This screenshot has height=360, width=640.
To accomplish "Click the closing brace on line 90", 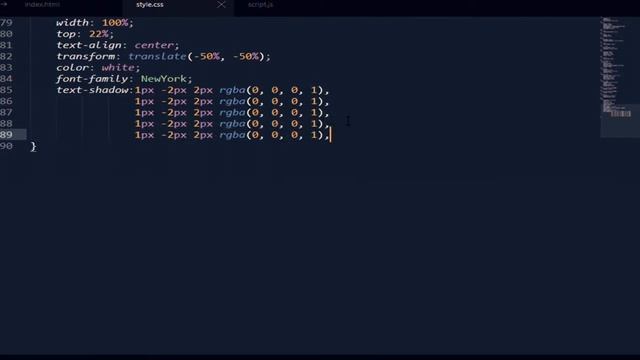I will 33,147.
